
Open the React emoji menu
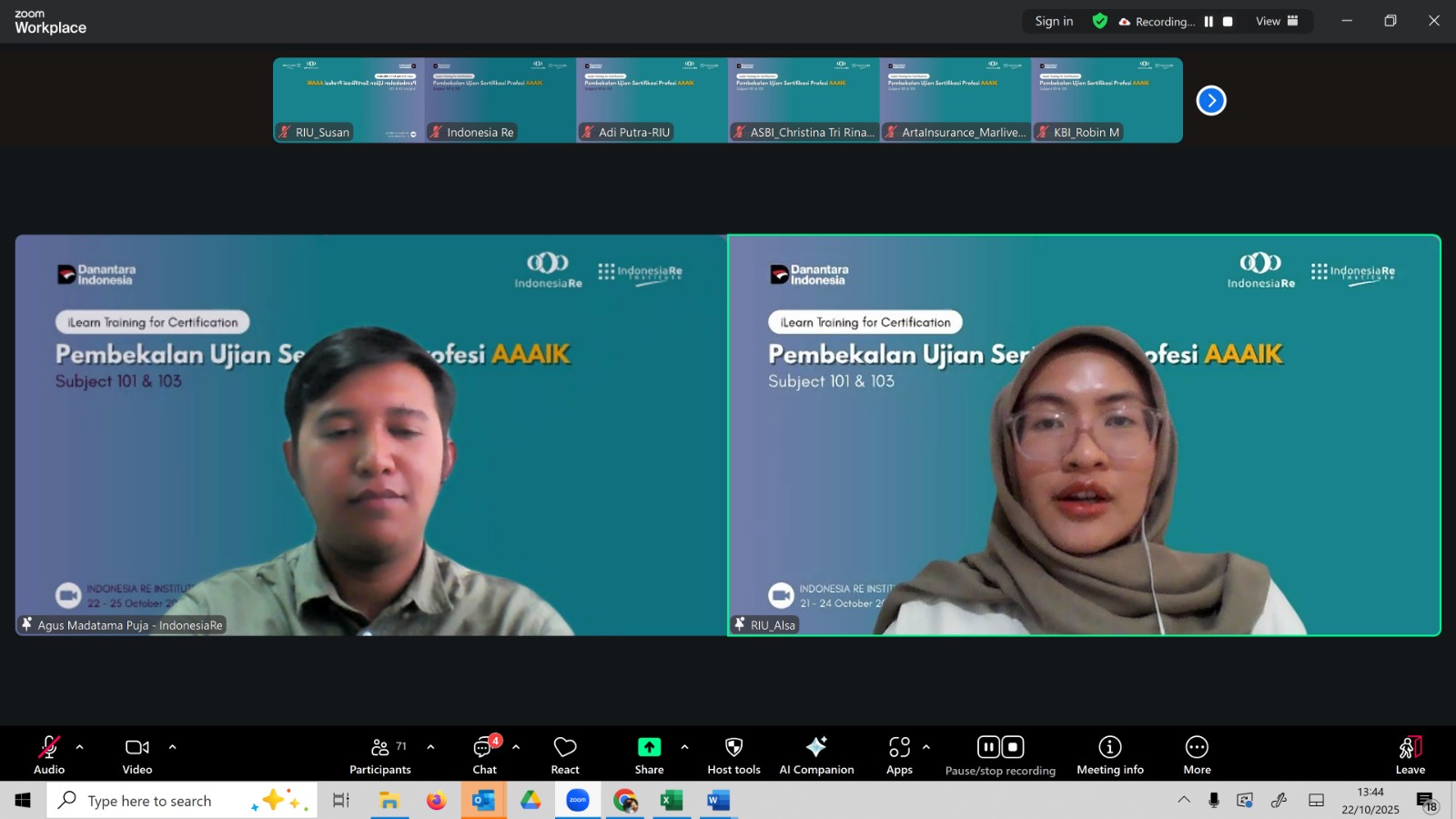click(x=564, y=755)
